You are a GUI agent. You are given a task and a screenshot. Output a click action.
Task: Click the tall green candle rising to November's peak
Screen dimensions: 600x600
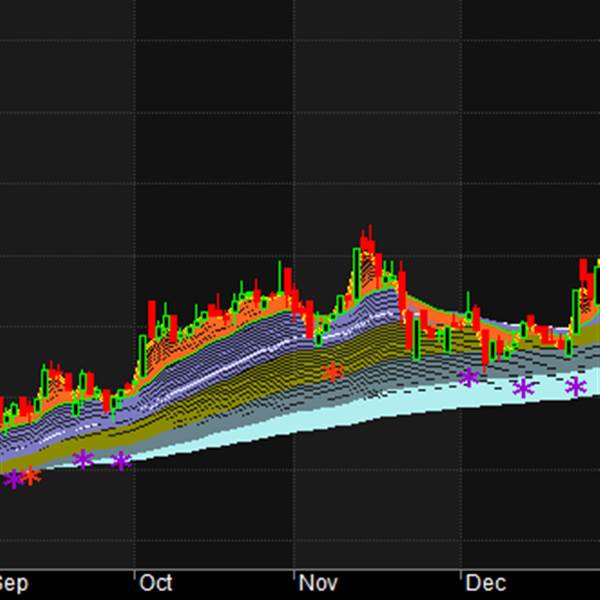[x=356, y=274]
